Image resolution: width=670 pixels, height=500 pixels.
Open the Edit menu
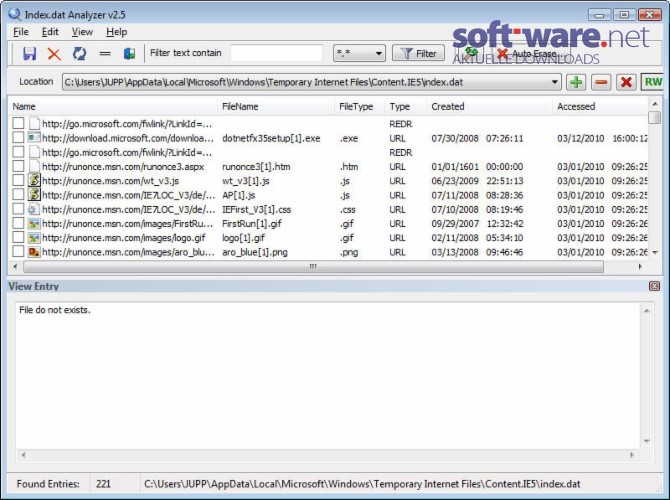pos(50,32)
